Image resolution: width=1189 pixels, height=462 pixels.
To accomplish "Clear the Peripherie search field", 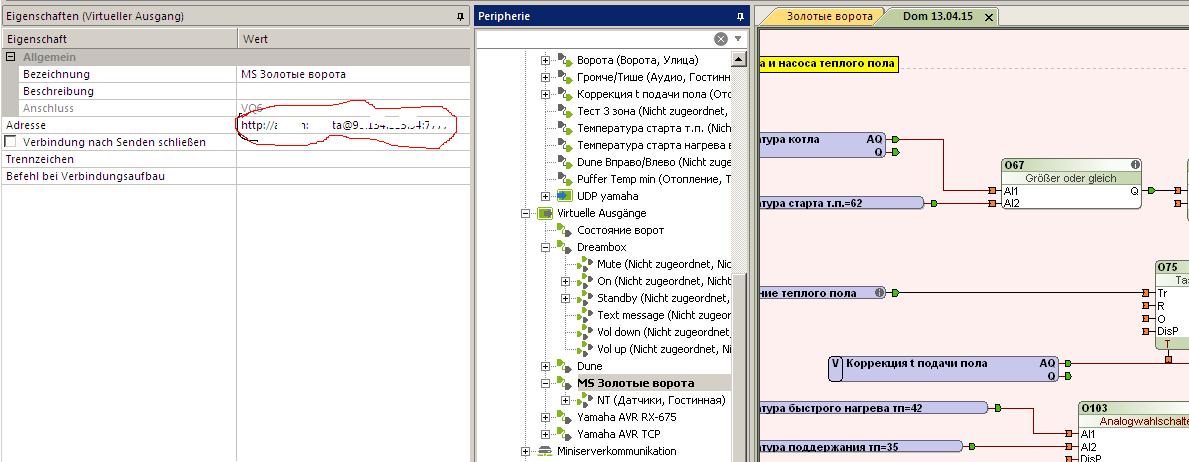I will (x=720, y=39).
